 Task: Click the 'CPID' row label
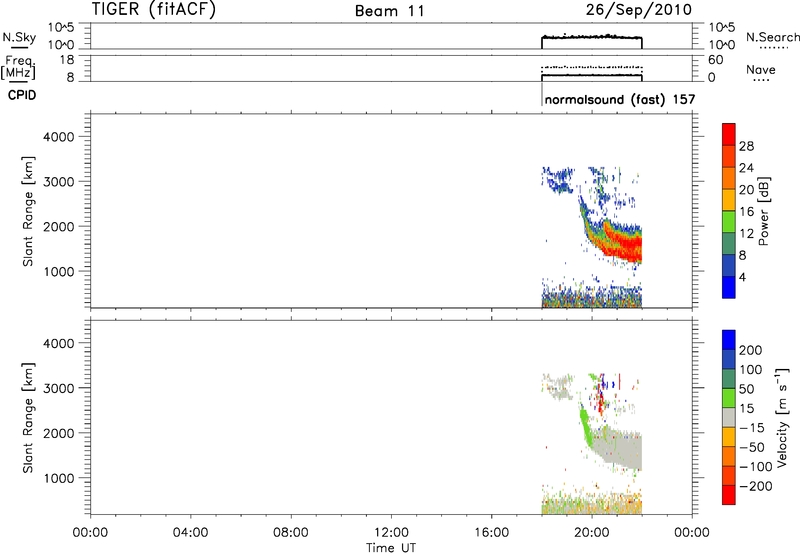[22, 95]
